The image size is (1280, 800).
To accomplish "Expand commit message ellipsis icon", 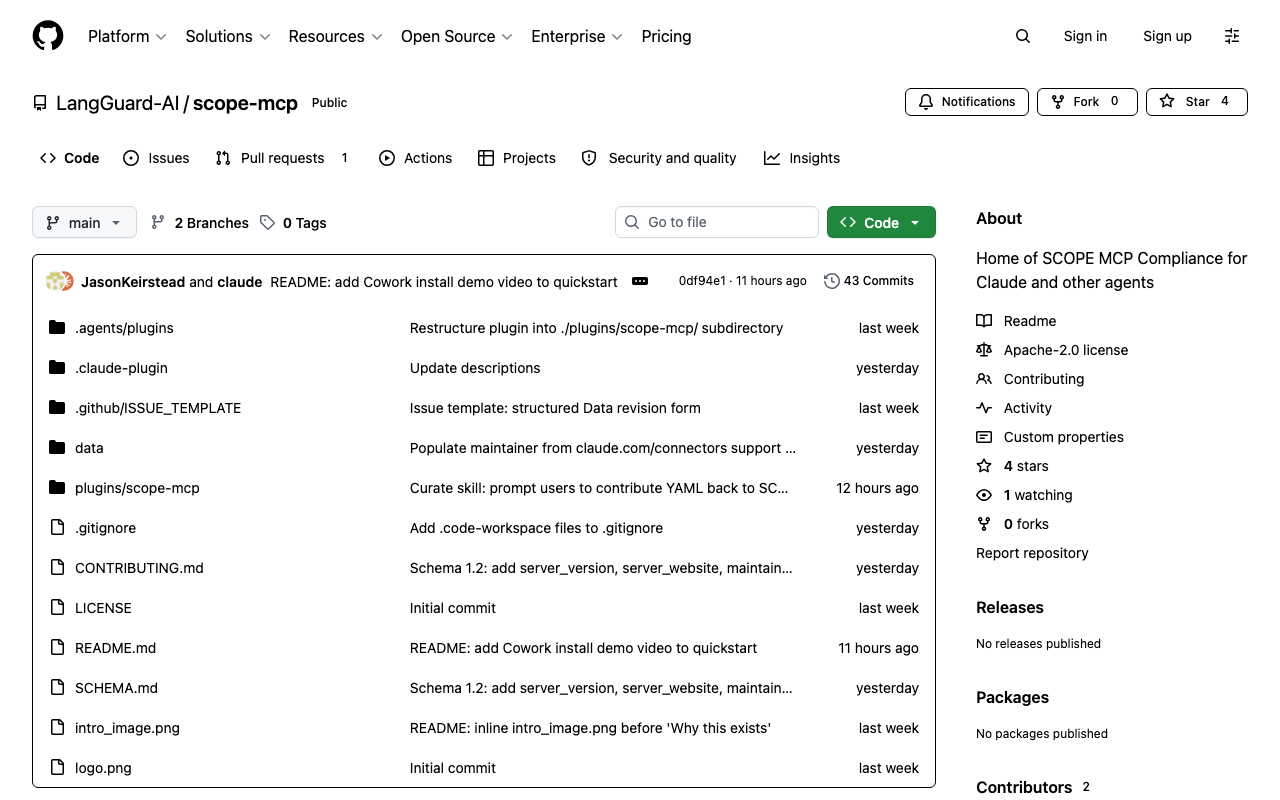I will (x=640, y=282).
